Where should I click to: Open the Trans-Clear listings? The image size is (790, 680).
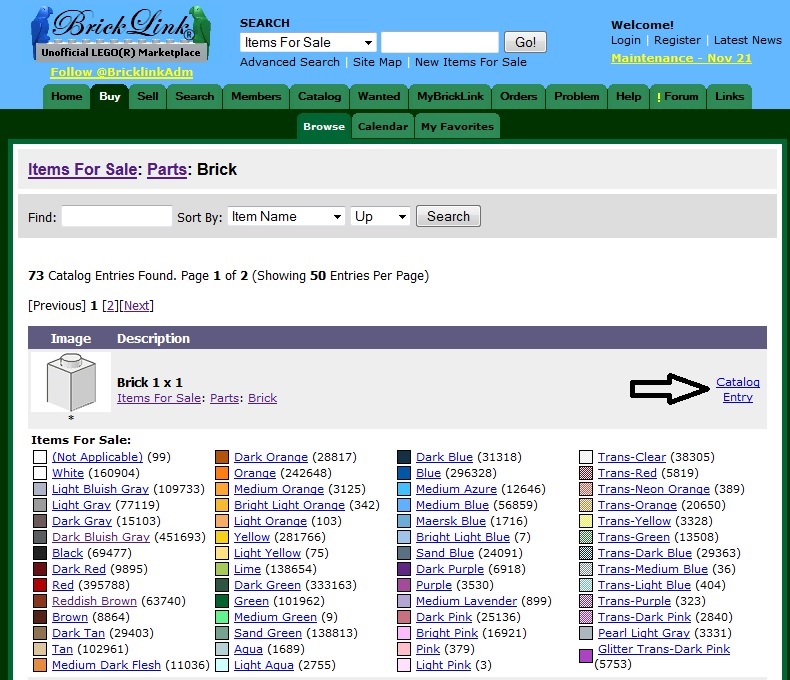coord(632,457)
